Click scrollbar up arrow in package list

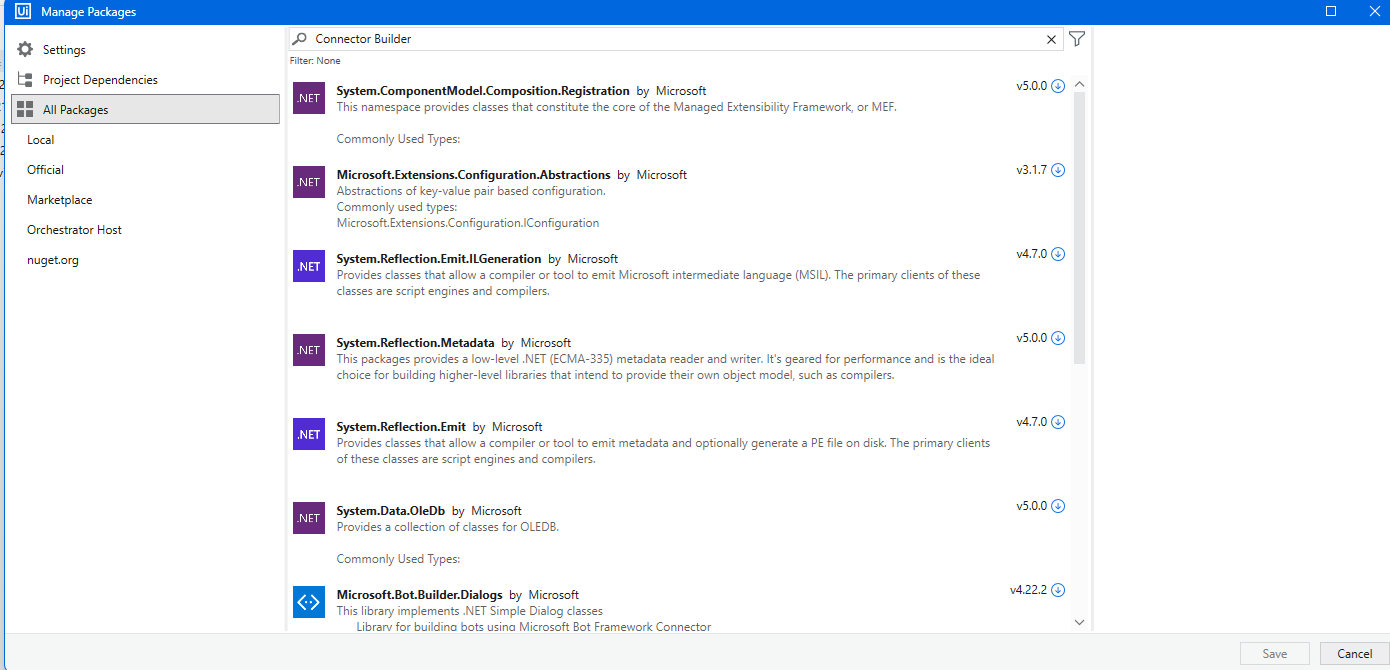pyautogui.click(x=1079, y=85)
